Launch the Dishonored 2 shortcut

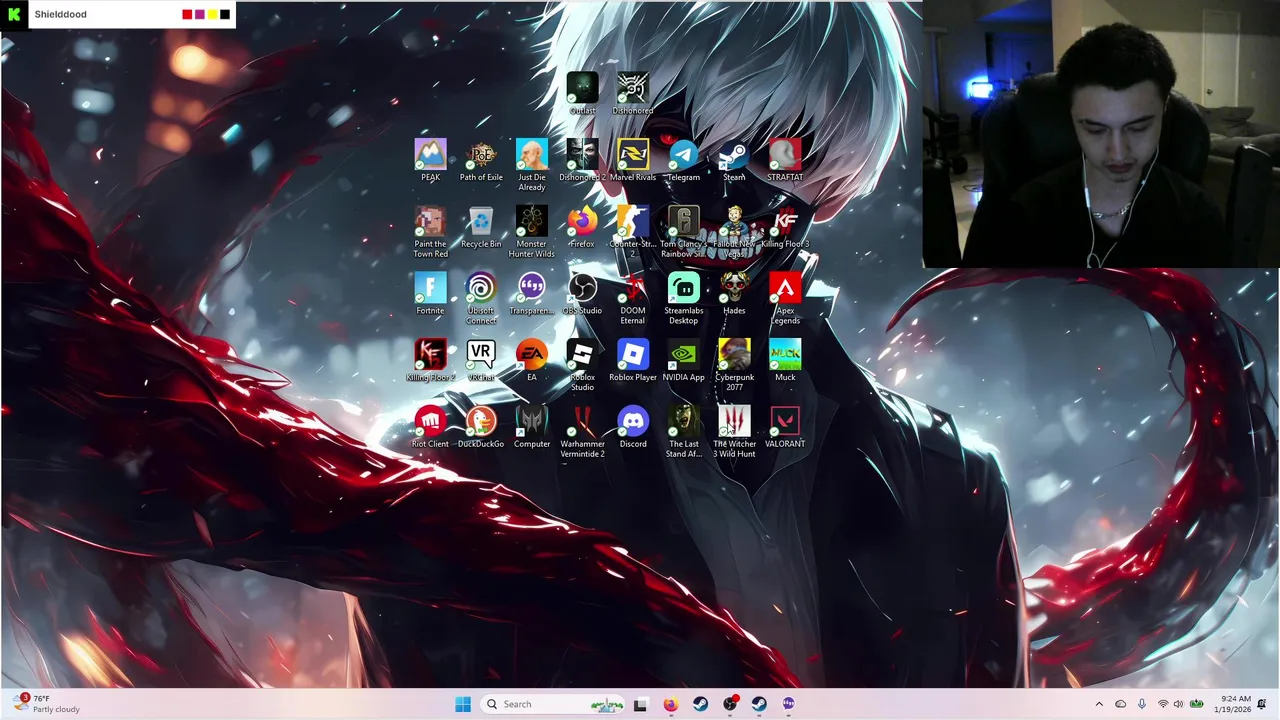tap(582, 160)
